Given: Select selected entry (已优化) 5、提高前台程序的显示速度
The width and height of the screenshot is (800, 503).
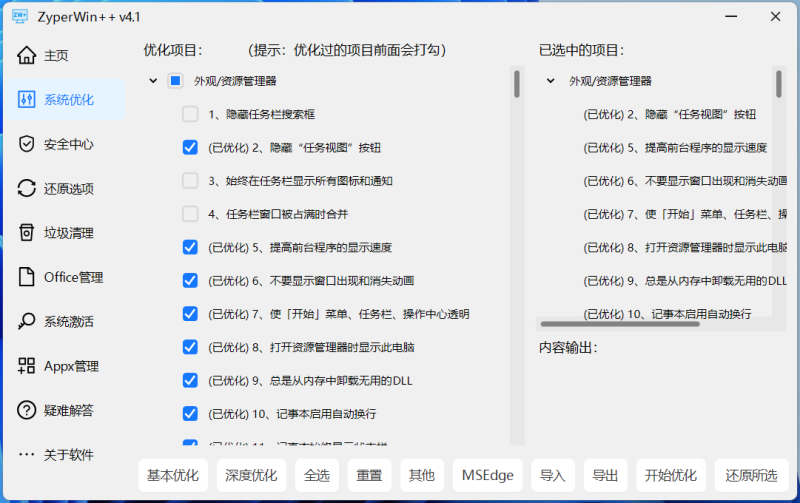Looking at the screenshot, I should coord(675,147).
